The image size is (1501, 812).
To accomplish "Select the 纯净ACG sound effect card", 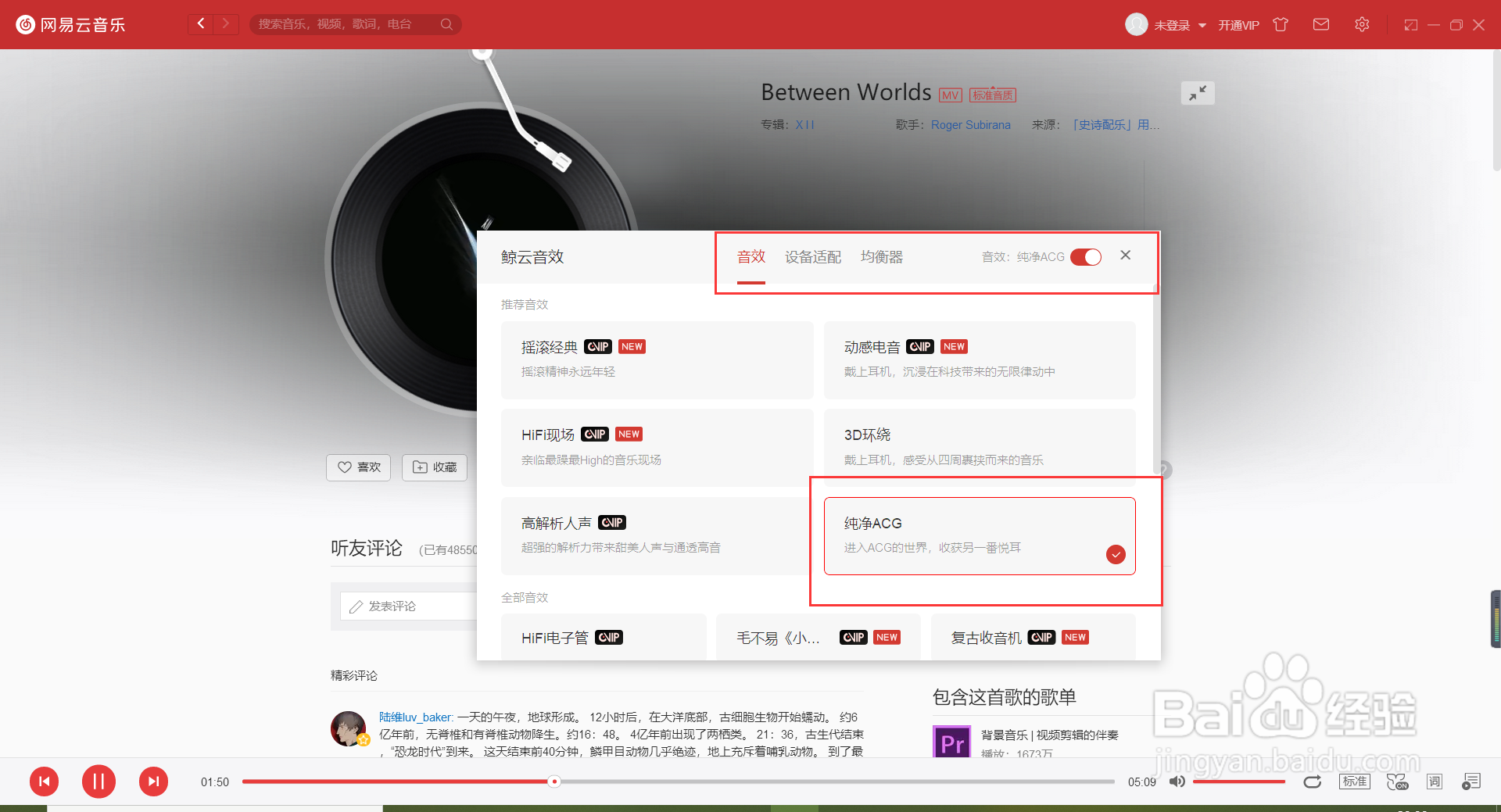I will [x=980, y=535].
